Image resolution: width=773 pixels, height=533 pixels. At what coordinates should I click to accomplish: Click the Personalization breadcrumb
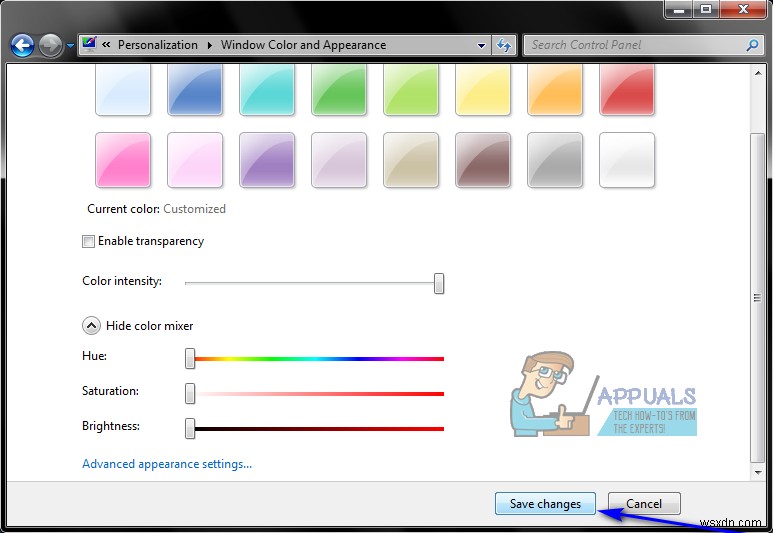click(158, 45)
